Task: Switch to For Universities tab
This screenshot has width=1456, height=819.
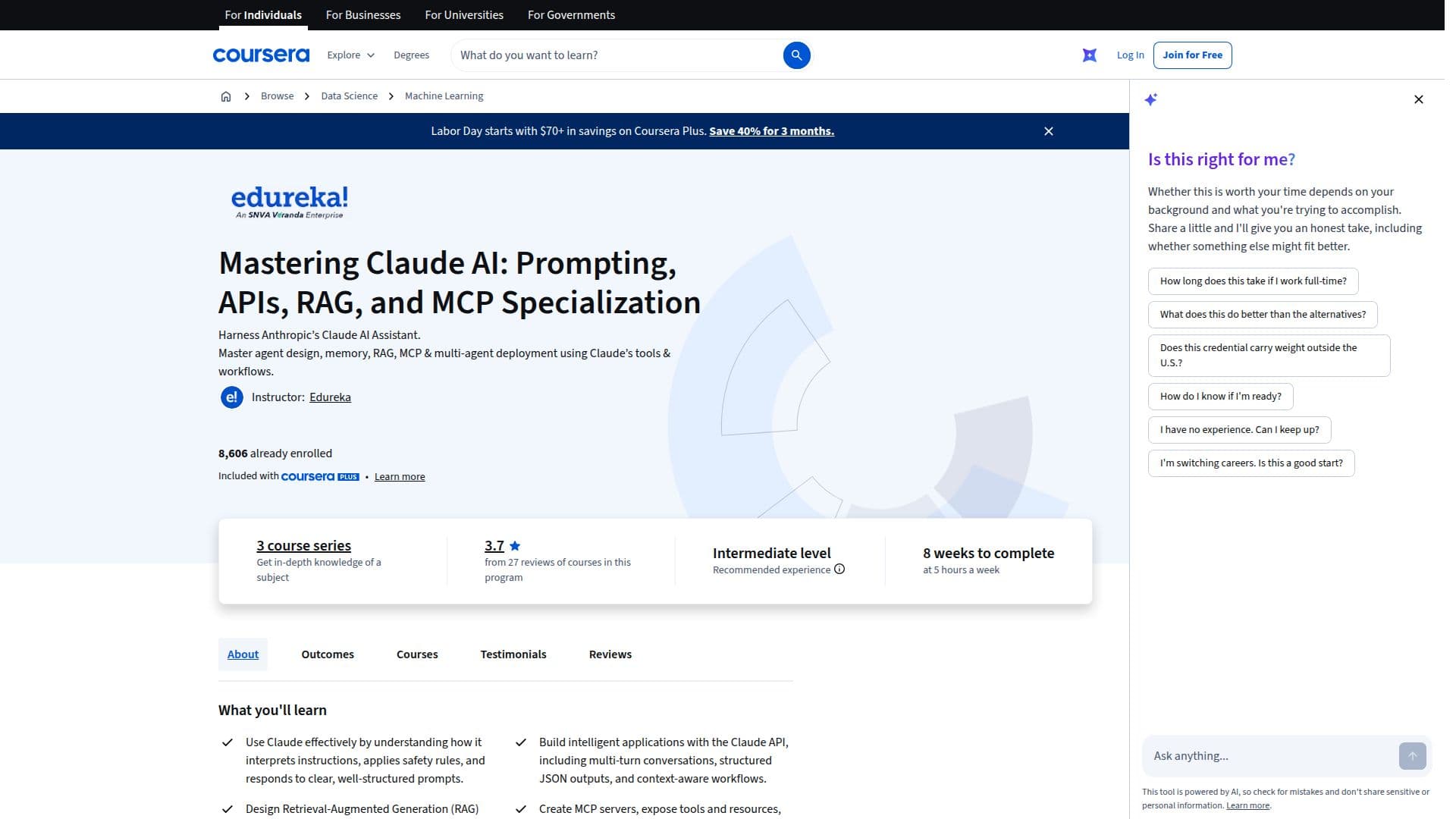Action: click(x=464, y=15)
